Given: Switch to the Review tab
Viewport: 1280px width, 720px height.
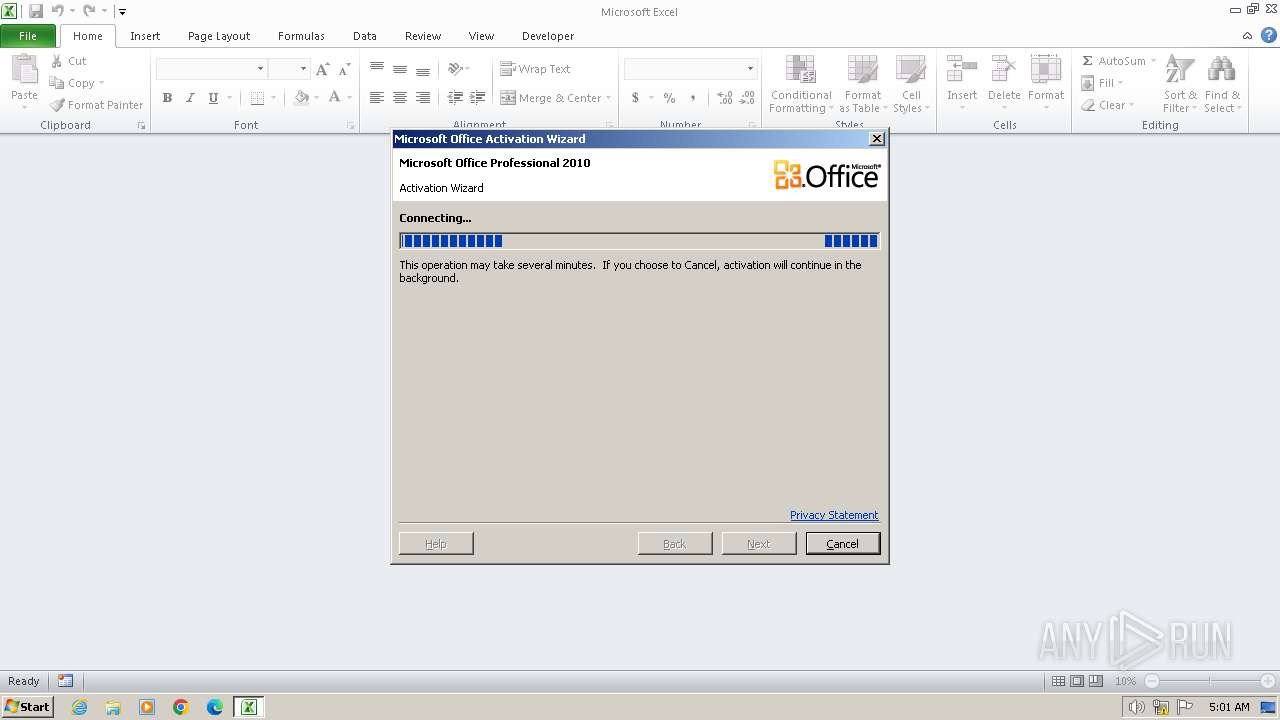Looking at the screenshot, I should [x=423, y=36].
